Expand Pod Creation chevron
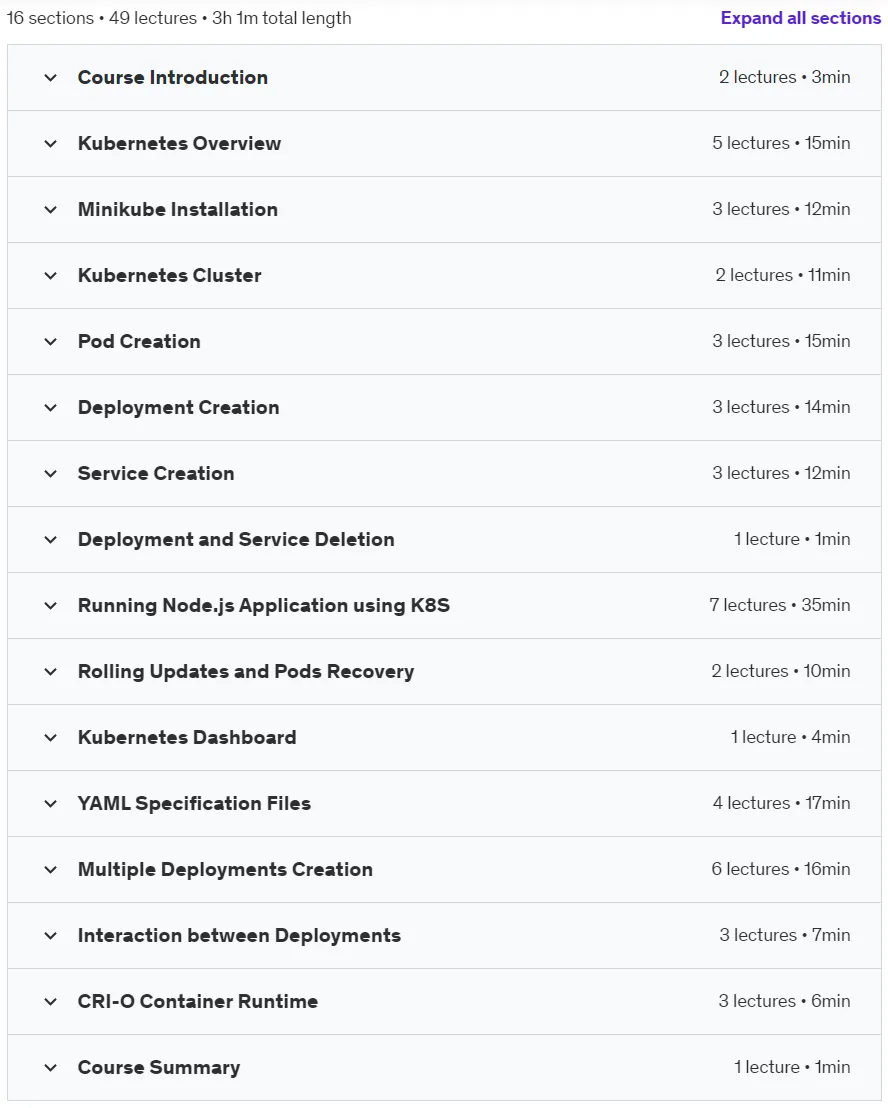 [50, 342]
